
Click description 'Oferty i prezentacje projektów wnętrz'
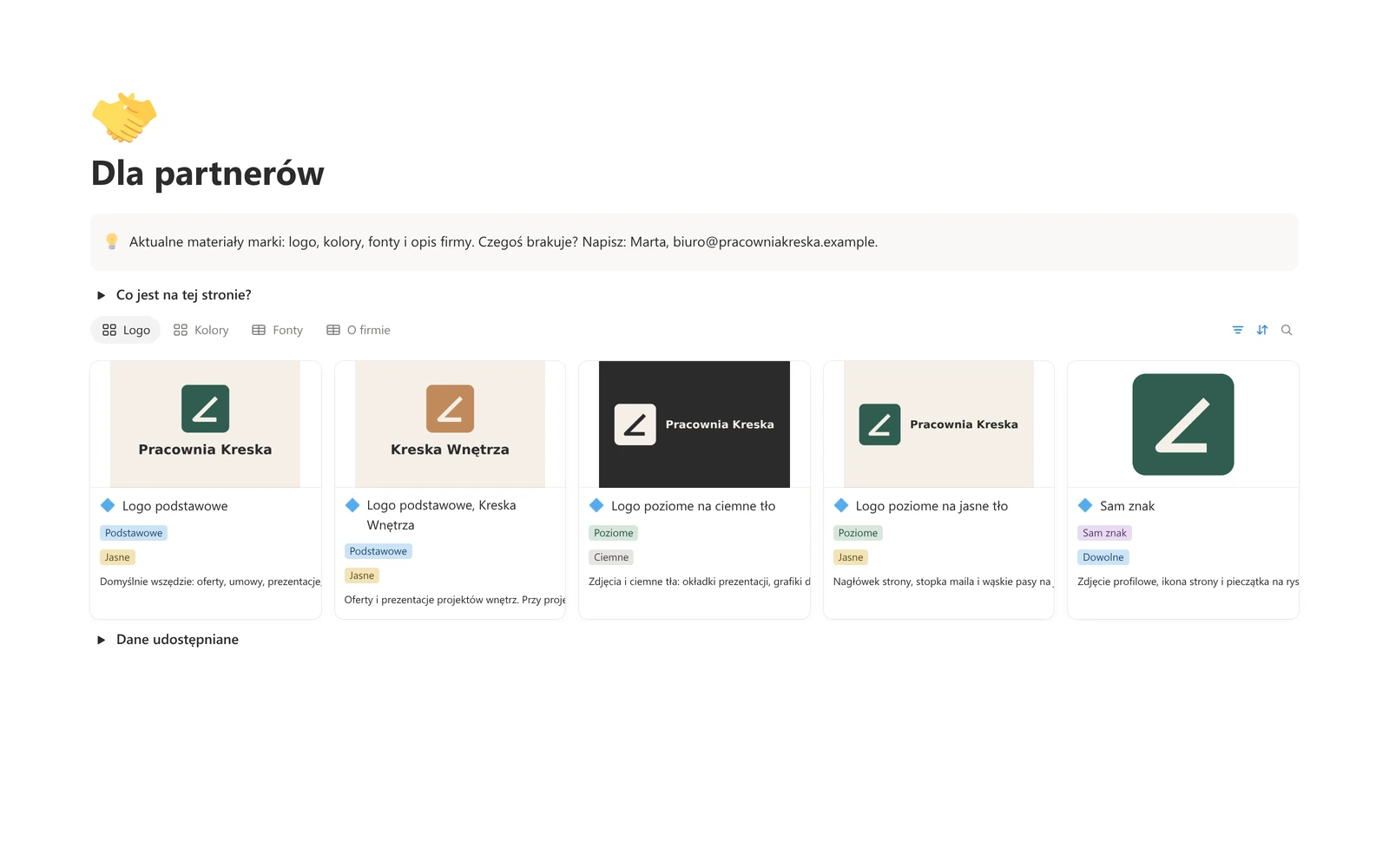pos(455,600)
